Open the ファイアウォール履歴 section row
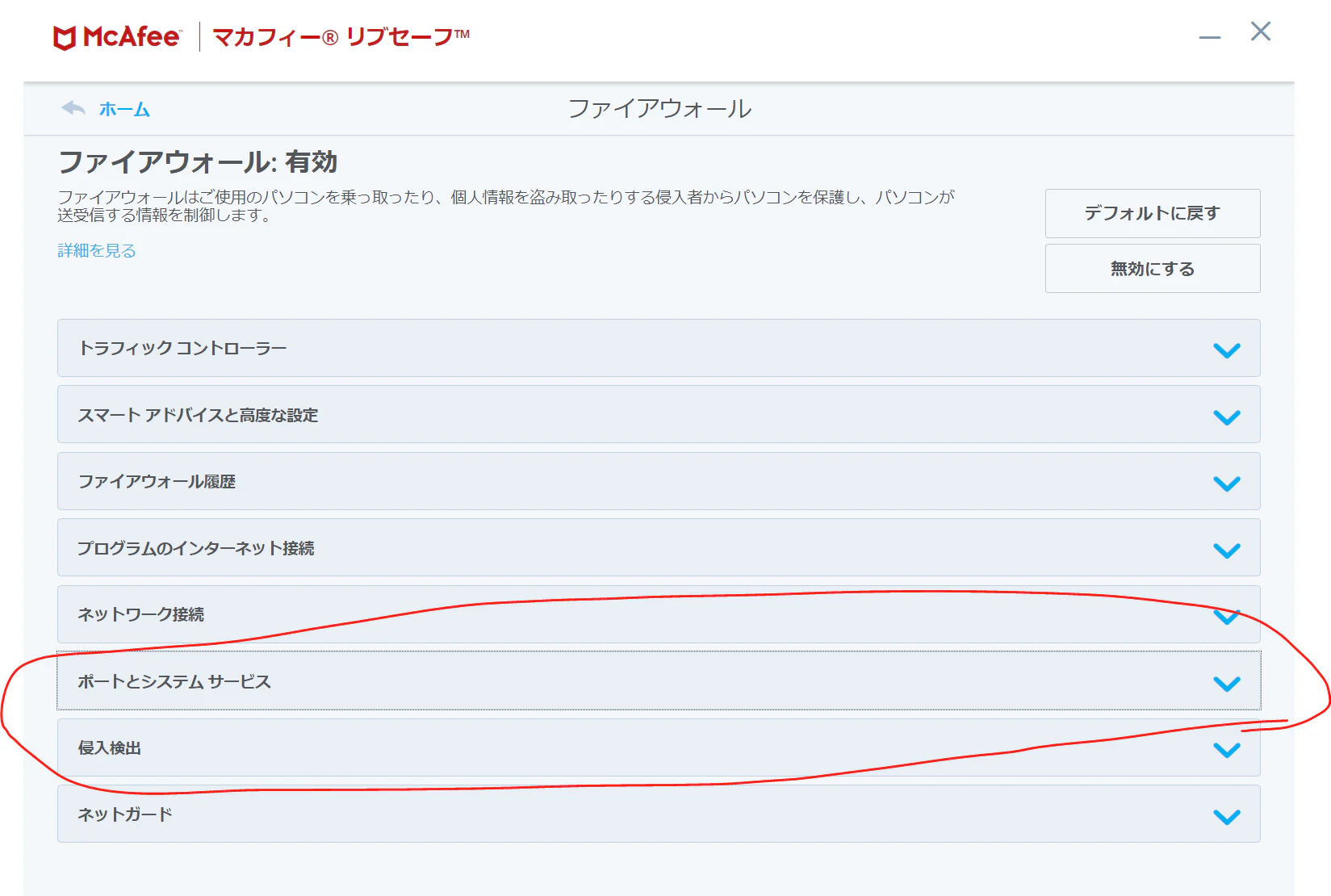The image size is (1331, 896). (x=659, y=481)
